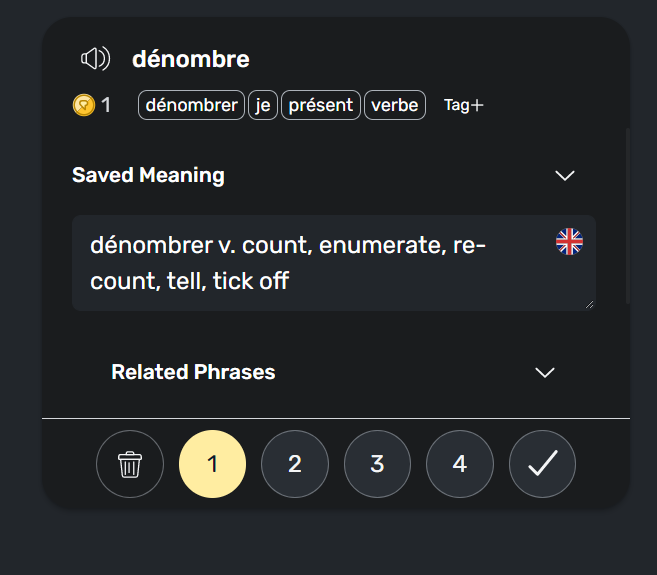Click the textarea resize handle corner
The image size is (657, 575).
(590, 305)
